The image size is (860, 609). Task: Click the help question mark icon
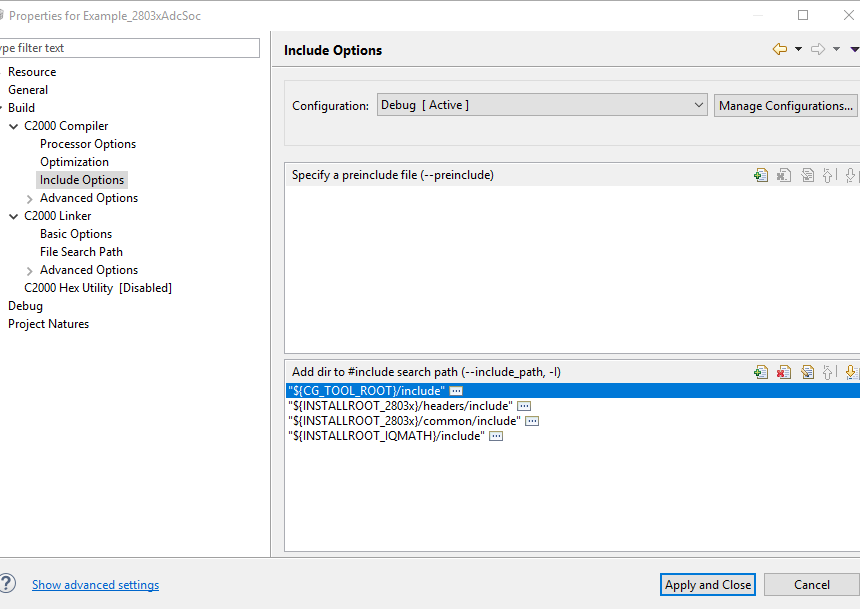point(7,584)
